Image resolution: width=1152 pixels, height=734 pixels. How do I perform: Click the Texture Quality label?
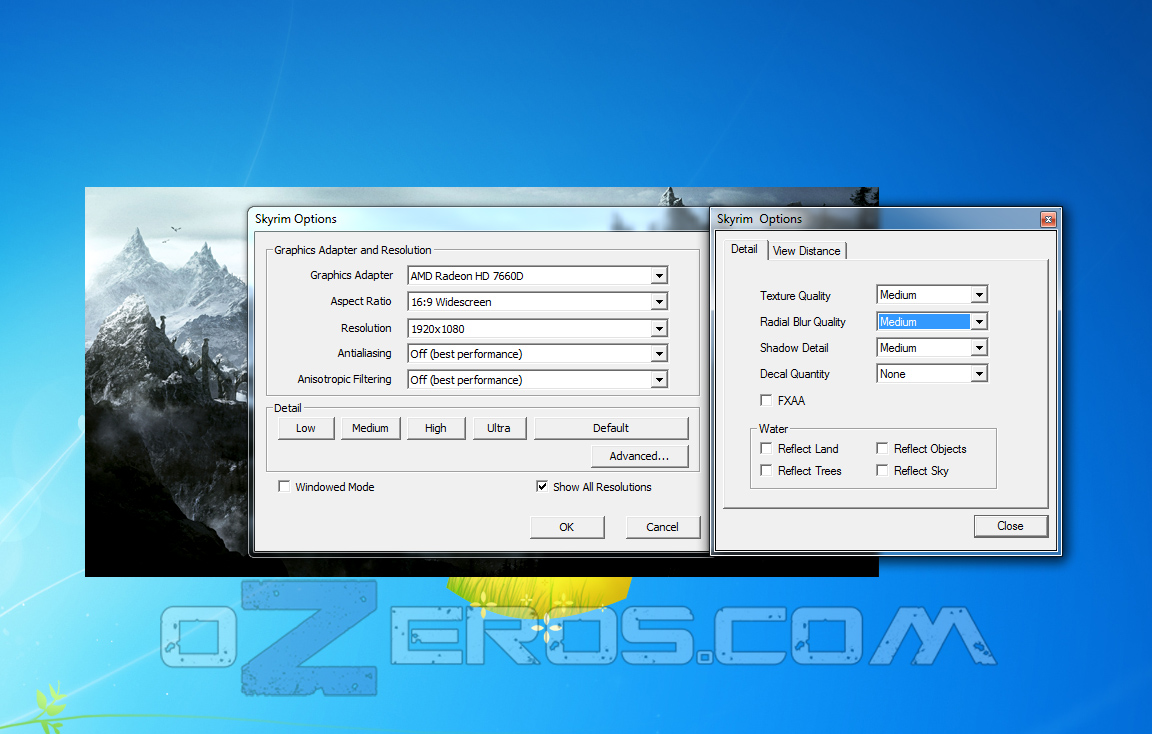point(796,295)
